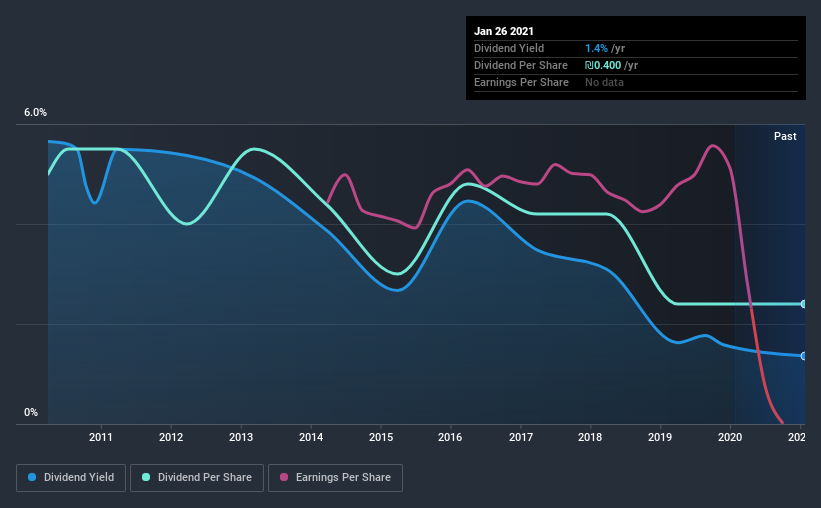Click the 1.4% dividend yield value
Image resolution: width=821 pixels, height=508 pixels.
[x=596, y=48]
